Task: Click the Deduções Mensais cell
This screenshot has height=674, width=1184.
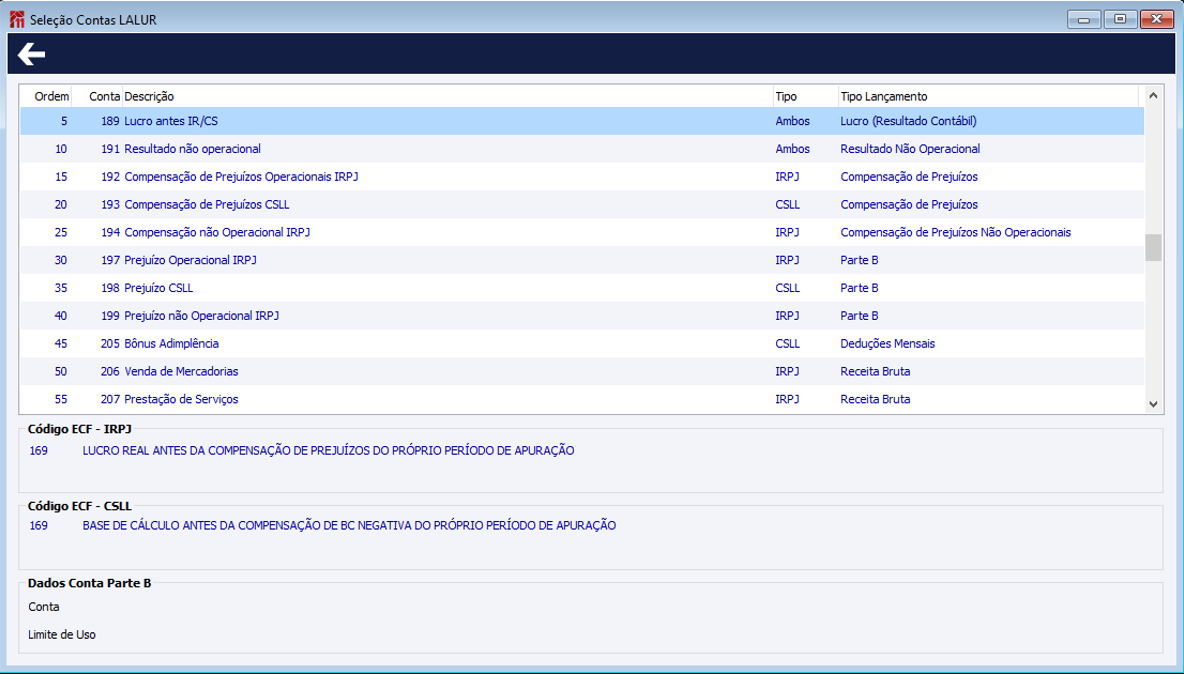Action: [x=887, y=343]
